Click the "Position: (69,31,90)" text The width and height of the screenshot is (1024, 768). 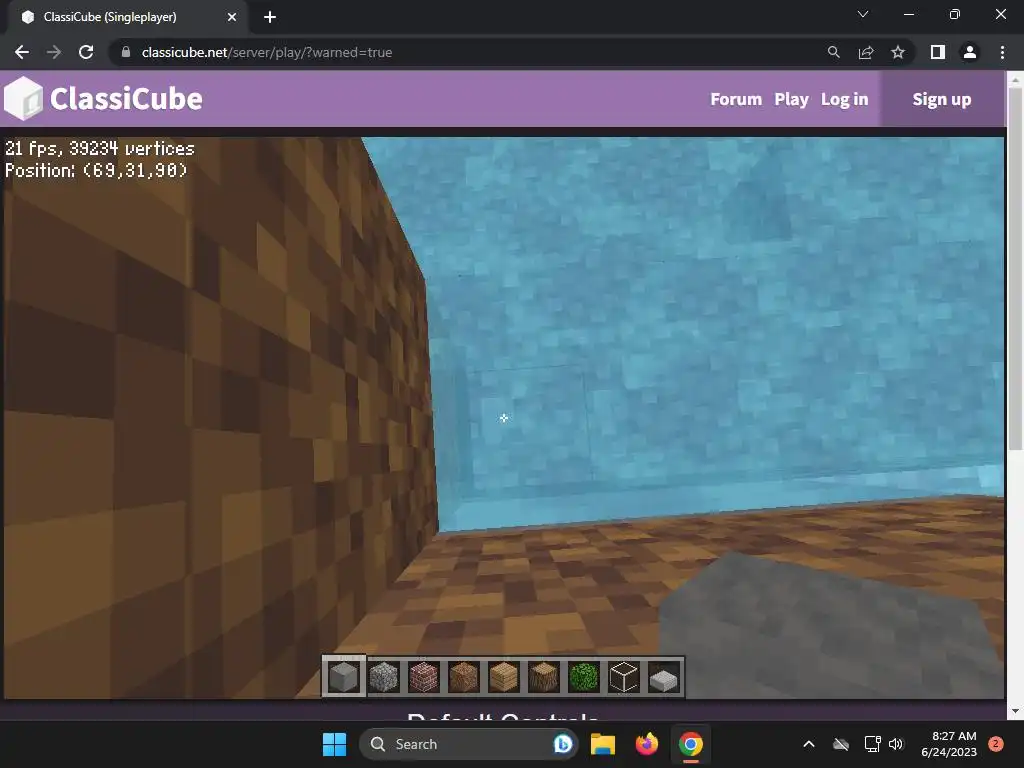96,170
